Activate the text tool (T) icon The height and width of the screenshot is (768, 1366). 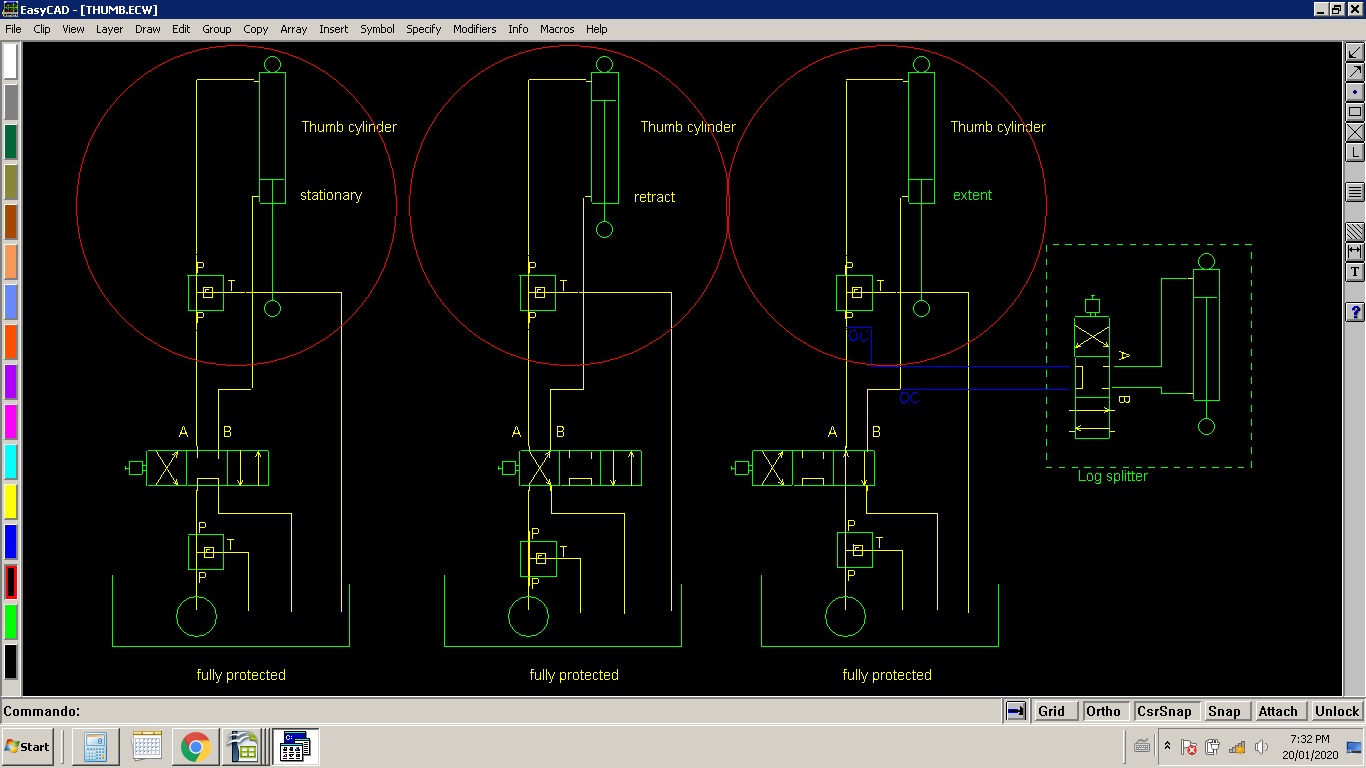[x=1355, y=272]
